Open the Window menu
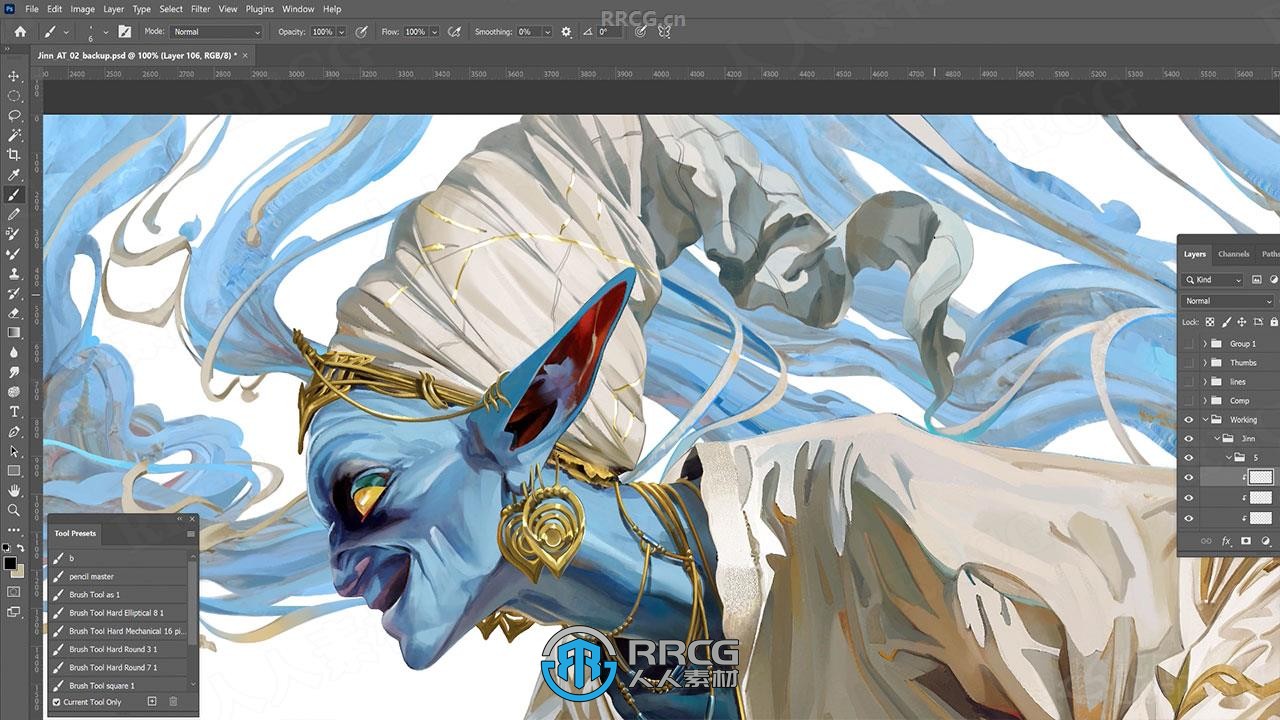 (x=298, y=9)
